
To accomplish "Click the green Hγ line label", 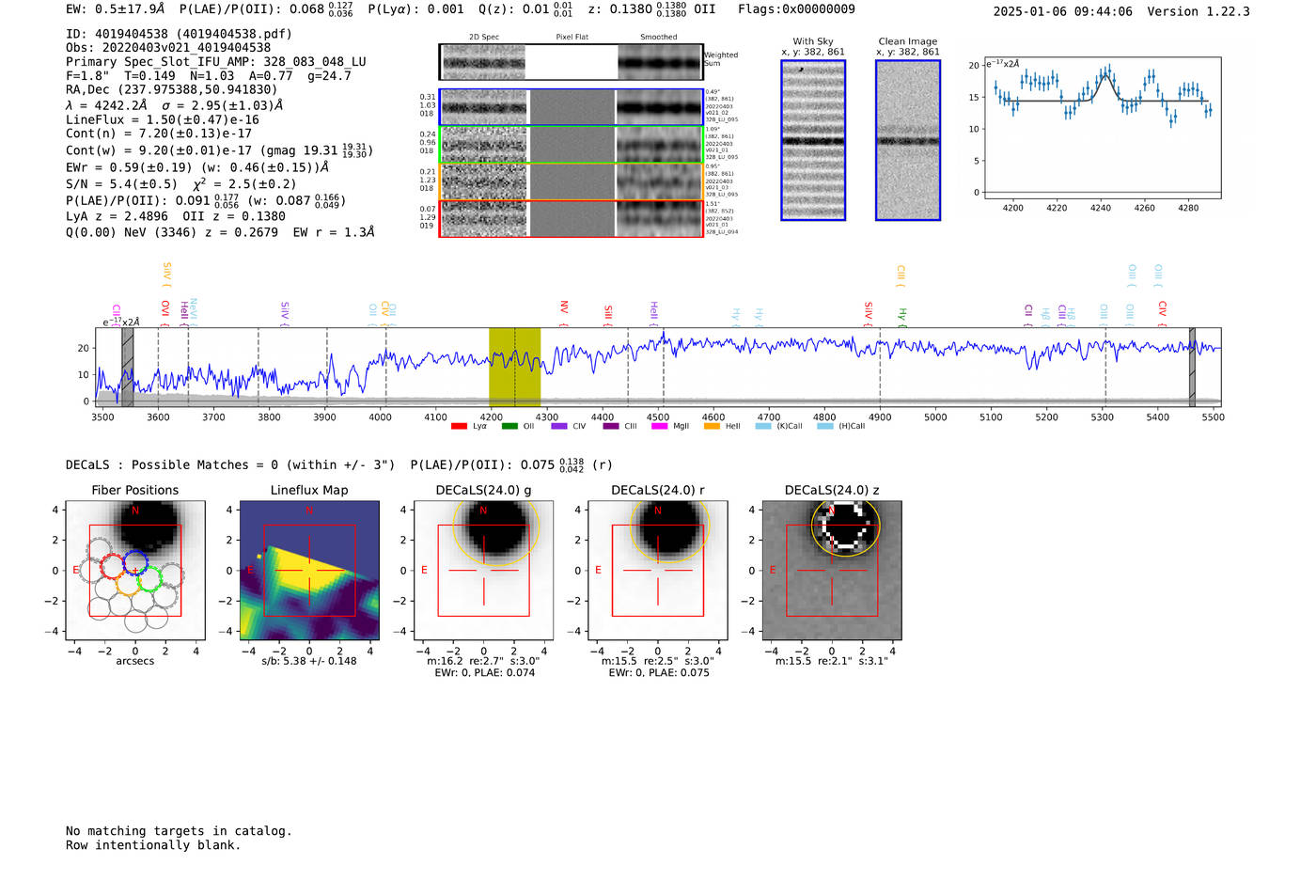I will pos(901,317).
